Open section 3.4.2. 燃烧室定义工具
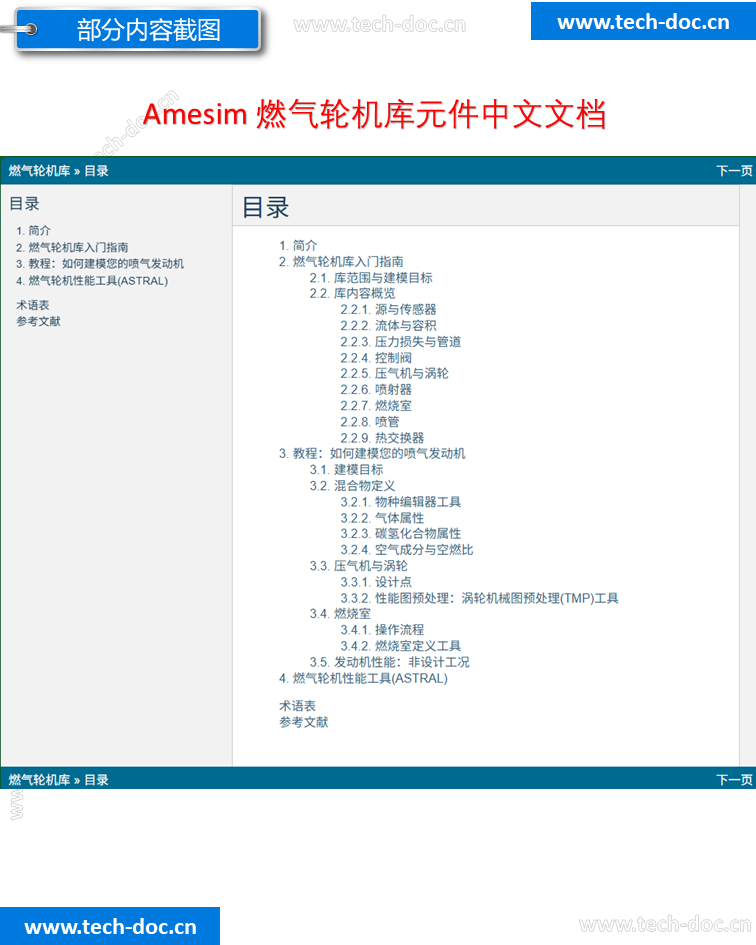The image size is (756, 945). (x=400, y=646)
